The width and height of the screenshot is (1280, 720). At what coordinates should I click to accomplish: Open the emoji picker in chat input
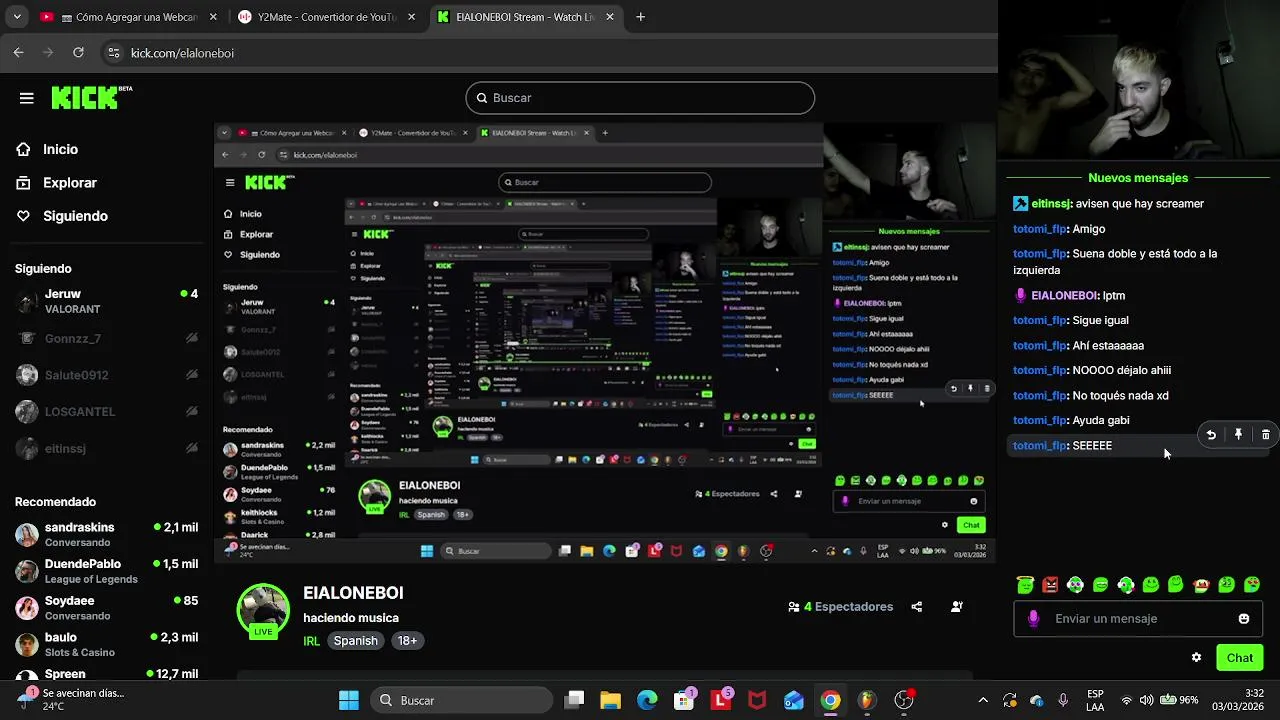[x=1244, y=619]
